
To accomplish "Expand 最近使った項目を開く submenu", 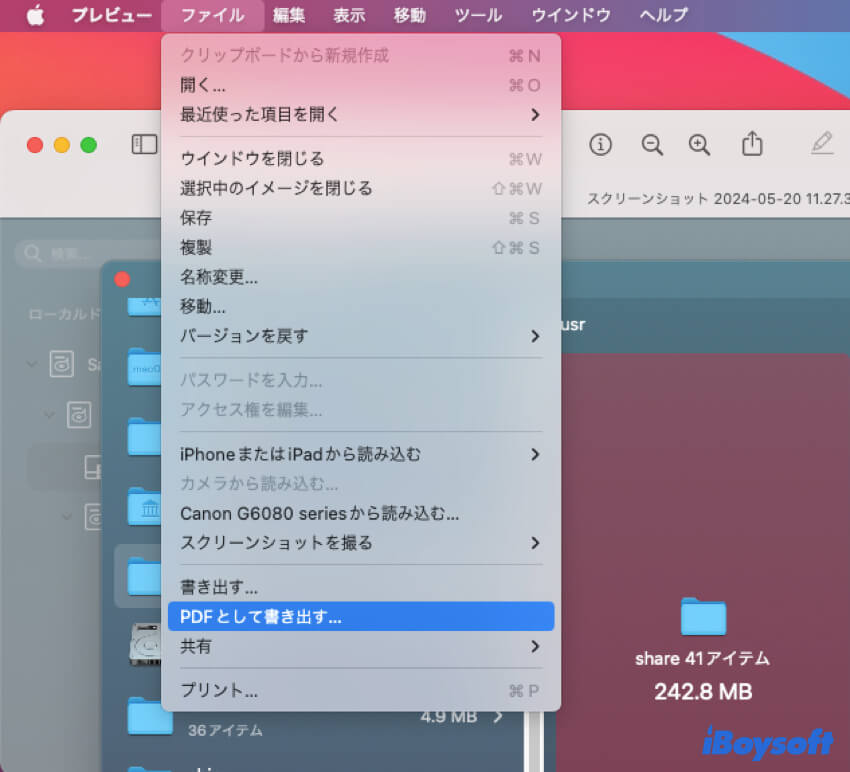I will coord(361,114).
